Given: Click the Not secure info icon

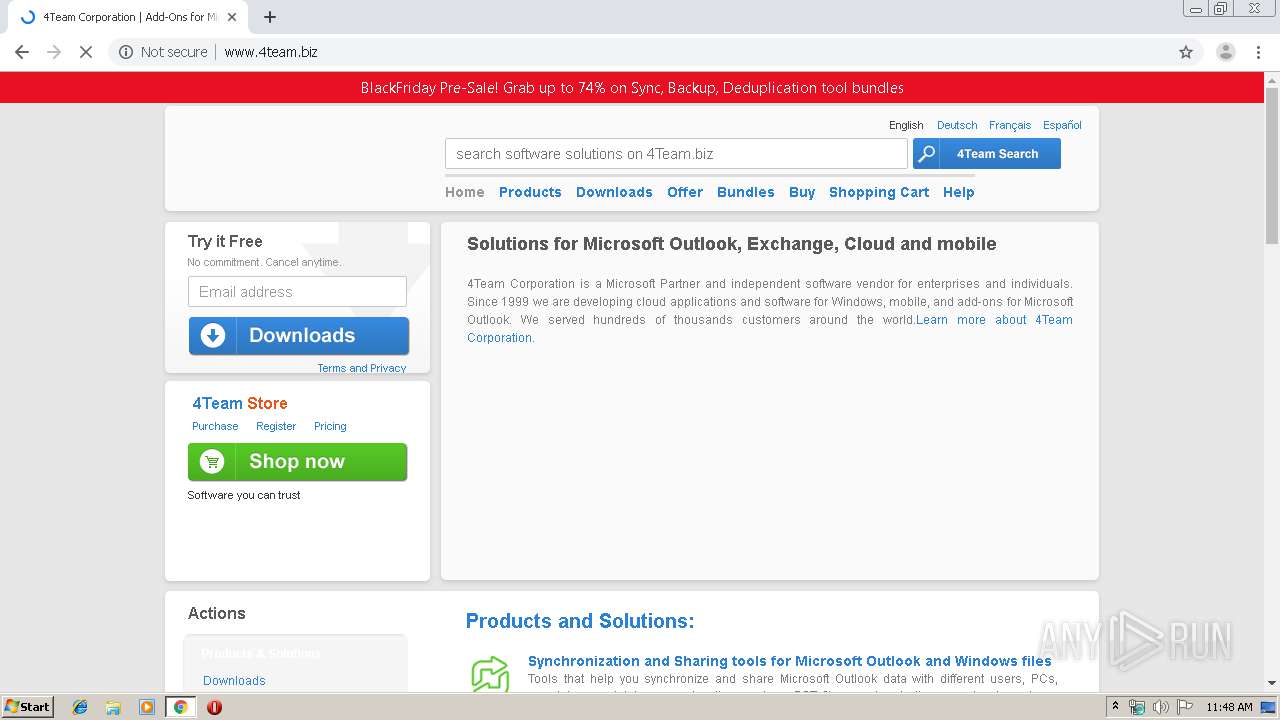Looking at the screenshot, I should pyautogui.click(x=126, y=52).
